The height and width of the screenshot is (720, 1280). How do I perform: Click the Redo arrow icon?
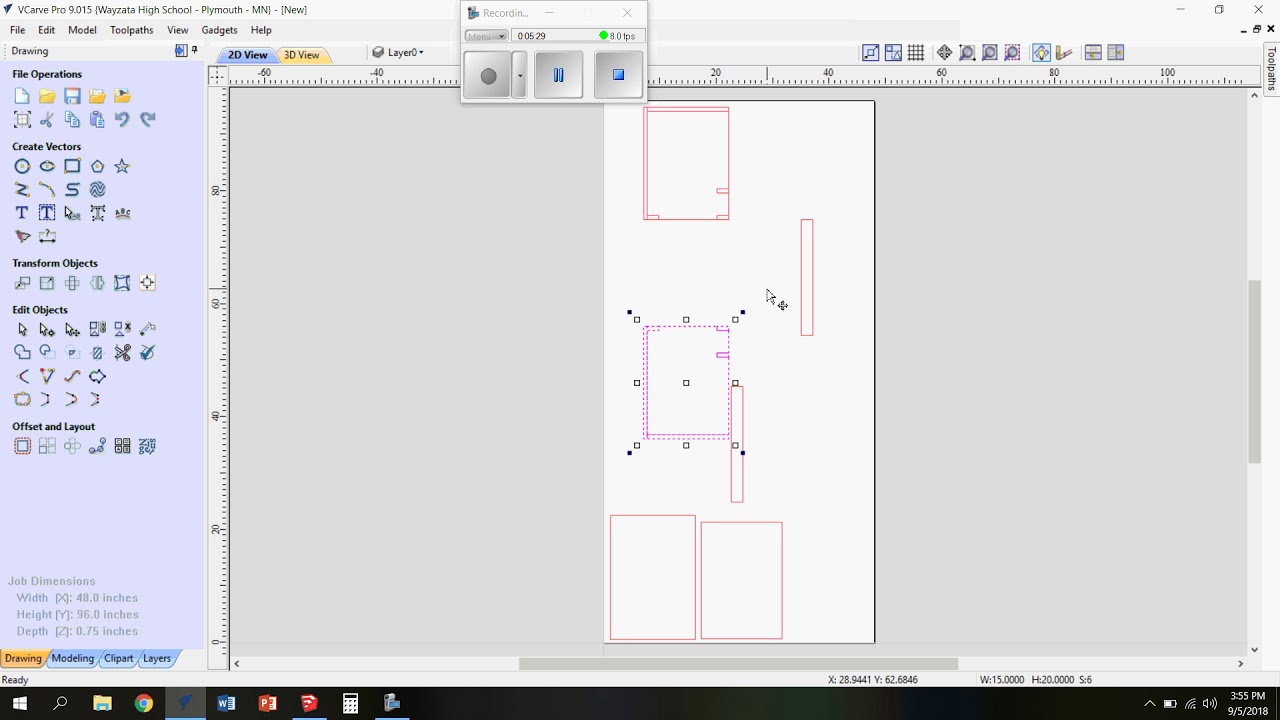(x=147, y=119)
